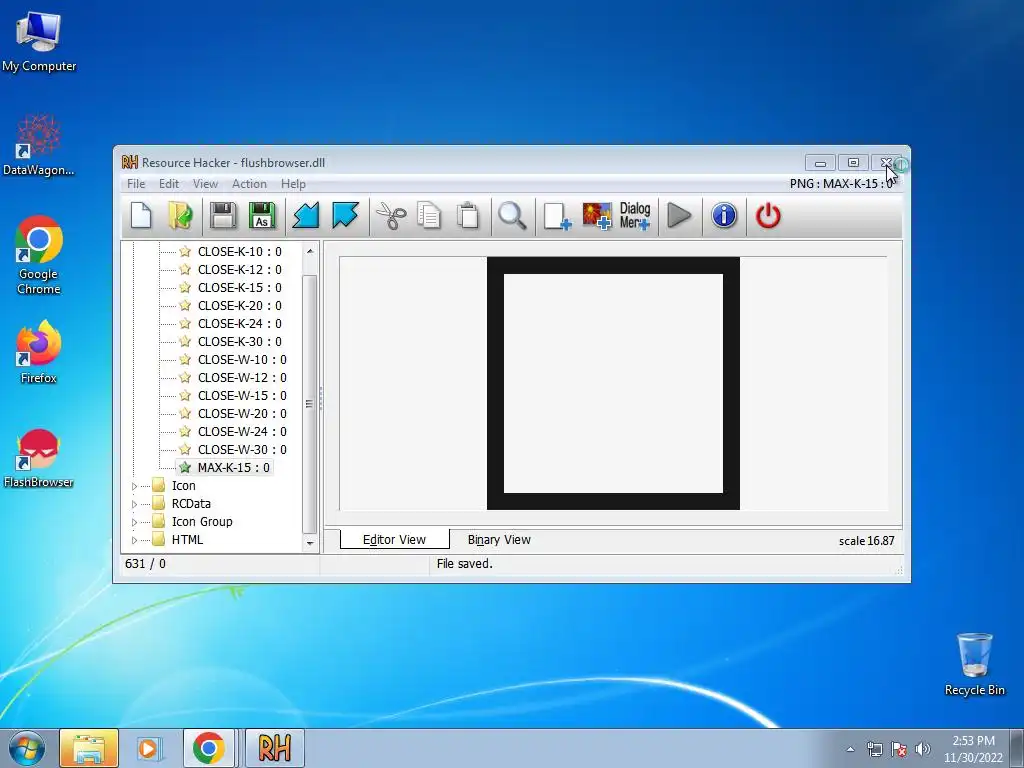
Task: Click the black square PNG preview image
Action: (613, 383)
